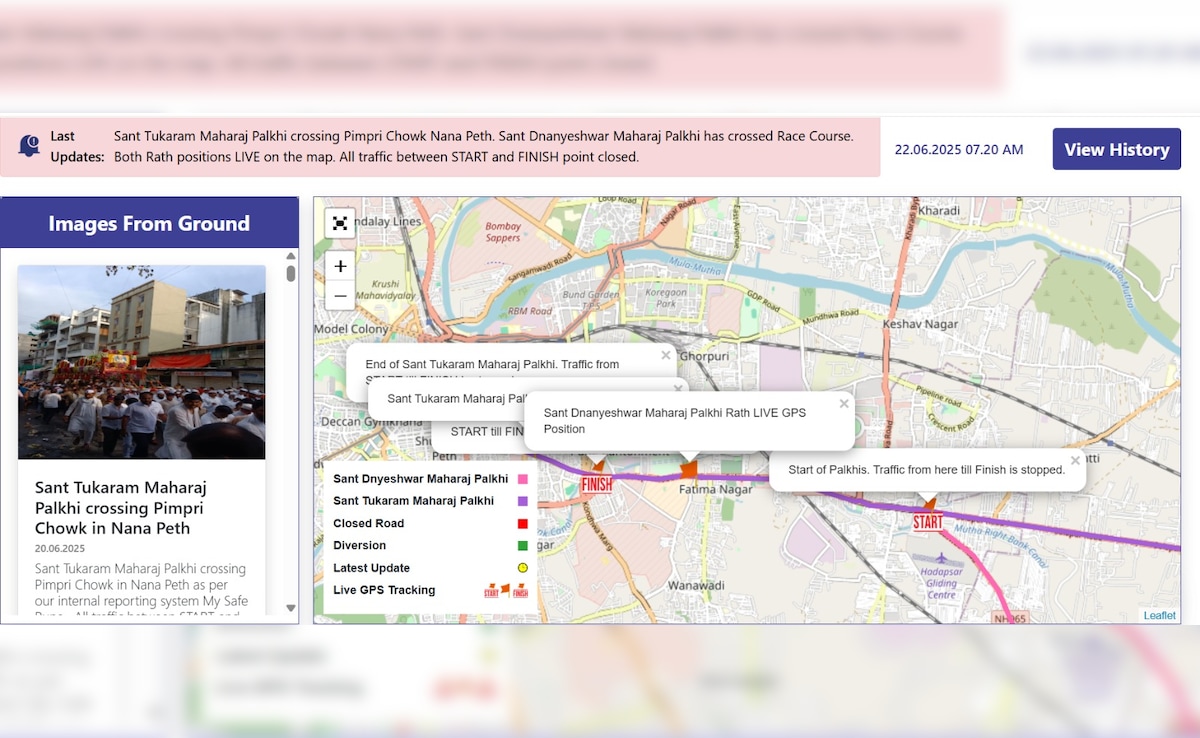Screen dimensions: 1200x738
Task: Click the Live GPS Tracking legend icon
Action: [506, 590]
